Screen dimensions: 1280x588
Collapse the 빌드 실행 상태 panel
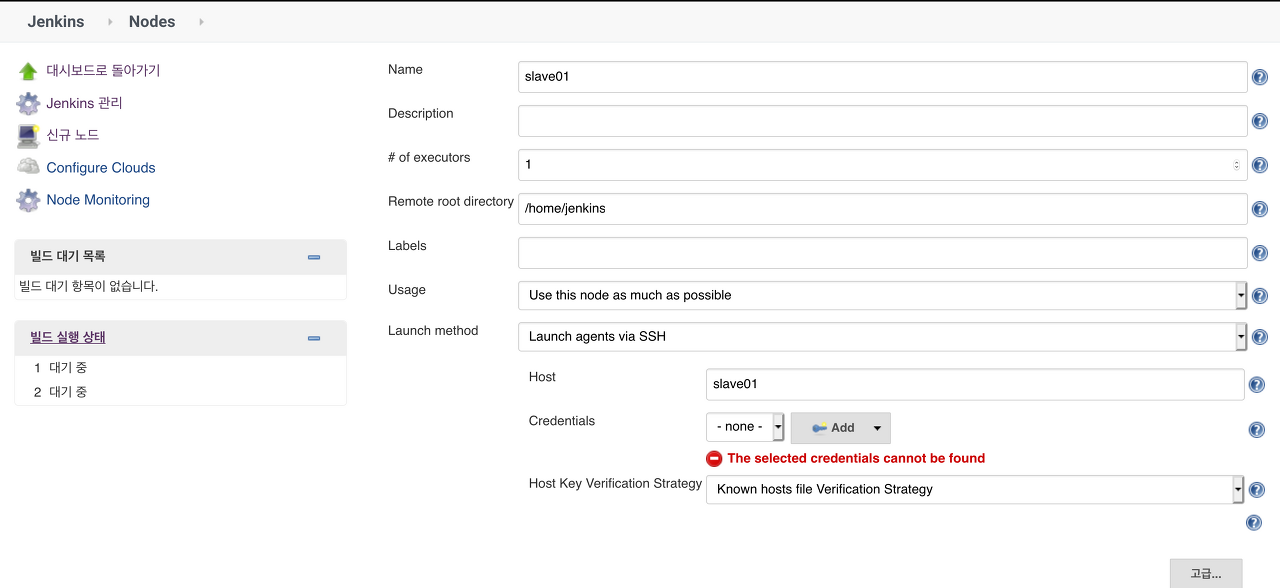coord(314,338)
